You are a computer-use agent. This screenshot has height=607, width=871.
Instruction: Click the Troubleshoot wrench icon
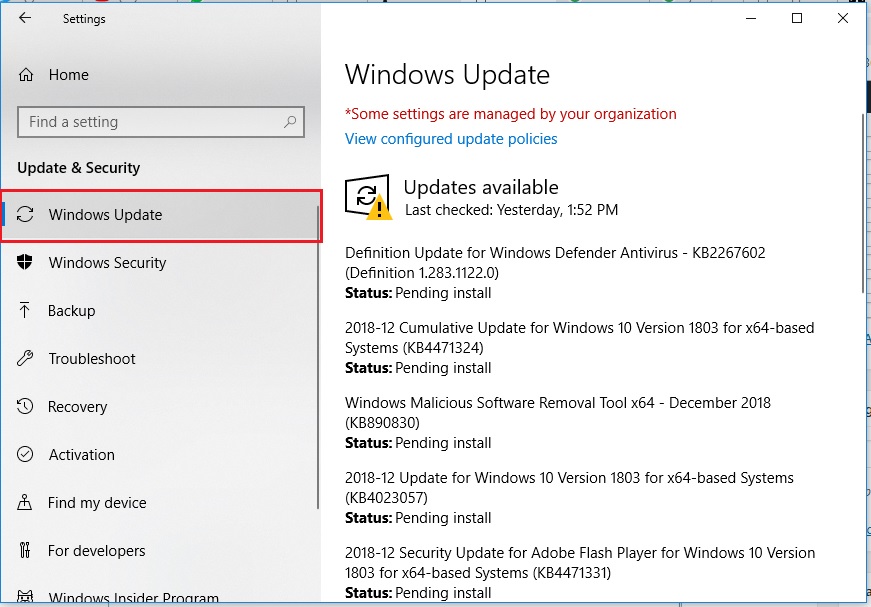pos(27,359)
